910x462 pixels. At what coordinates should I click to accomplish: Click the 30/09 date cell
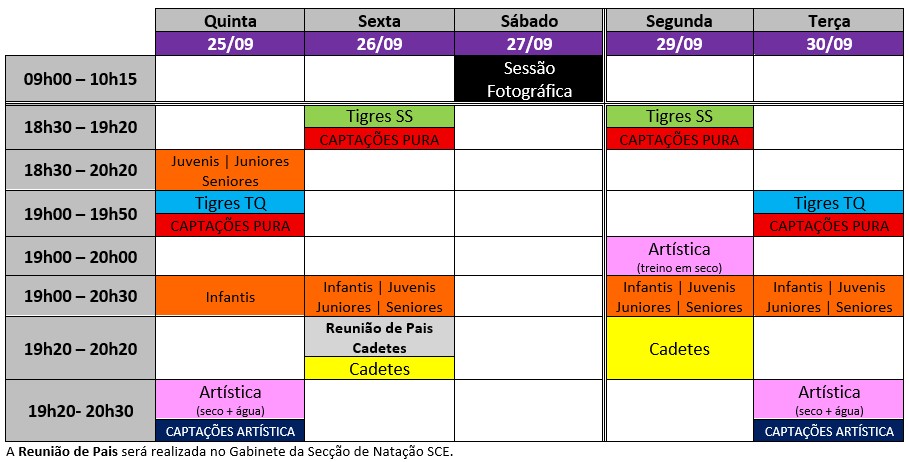coord(829,43)
